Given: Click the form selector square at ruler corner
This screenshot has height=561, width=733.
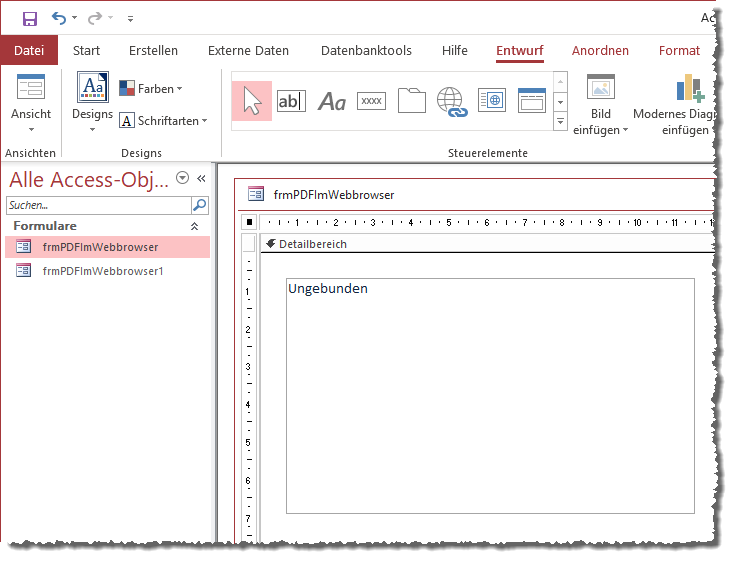Looking at the screenshot, I should [249, 222].
